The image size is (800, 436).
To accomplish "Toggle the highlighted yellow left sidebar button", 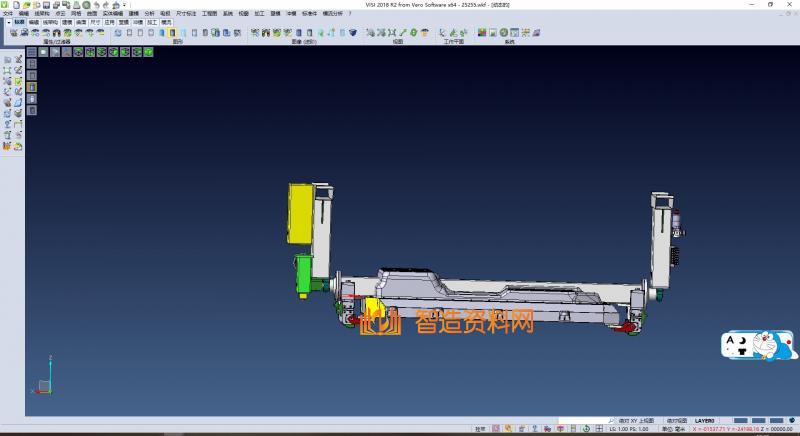I will pyautogui.click(x=31, y=87).
